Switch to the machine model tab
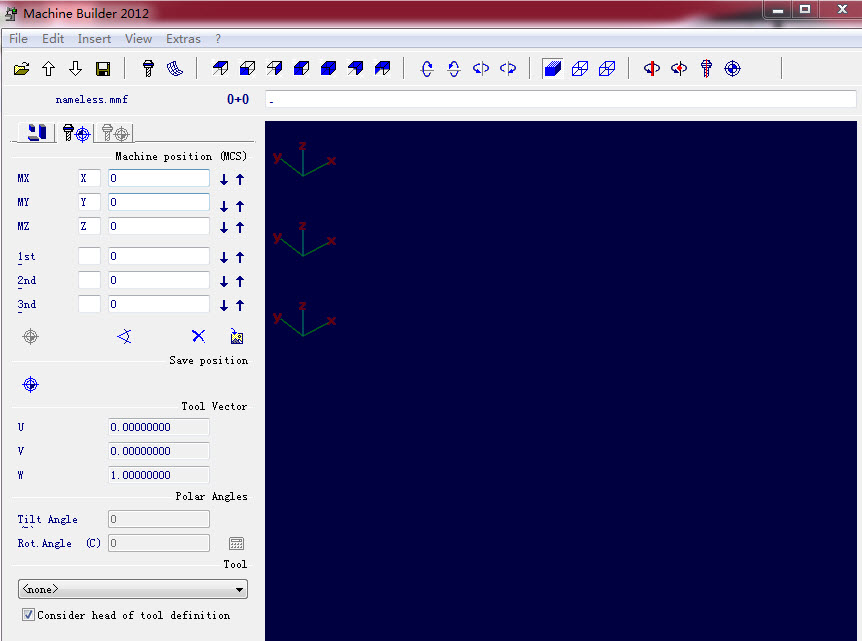 [x=37, y=132]
